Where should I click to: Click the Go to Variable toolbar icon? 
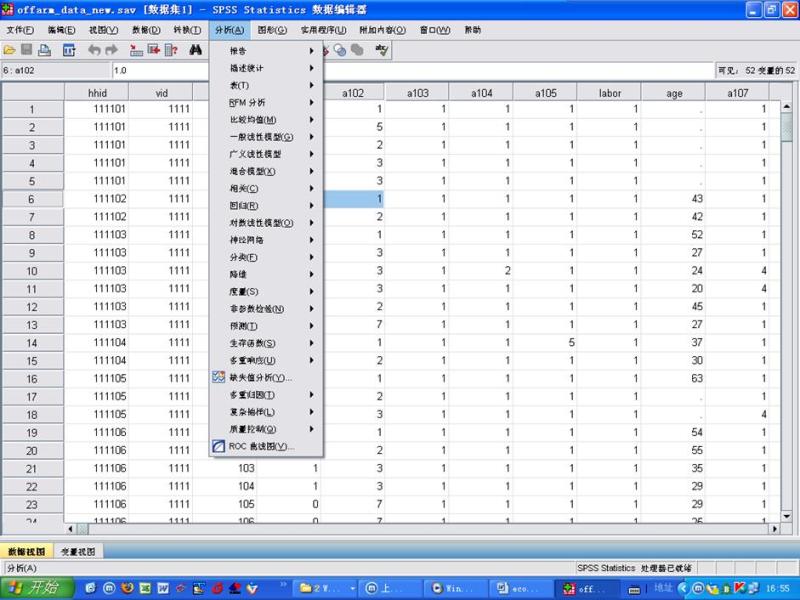pos(154,50)
